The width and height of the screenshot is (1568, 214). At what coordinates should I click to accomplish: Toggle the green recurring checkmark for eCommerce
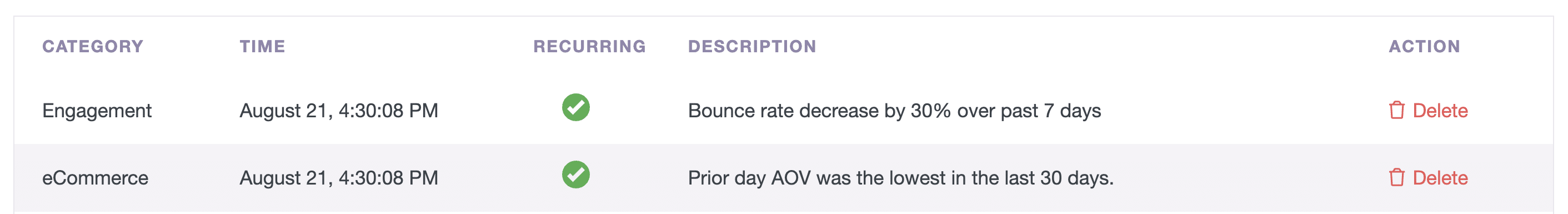(x=575, y=175)
